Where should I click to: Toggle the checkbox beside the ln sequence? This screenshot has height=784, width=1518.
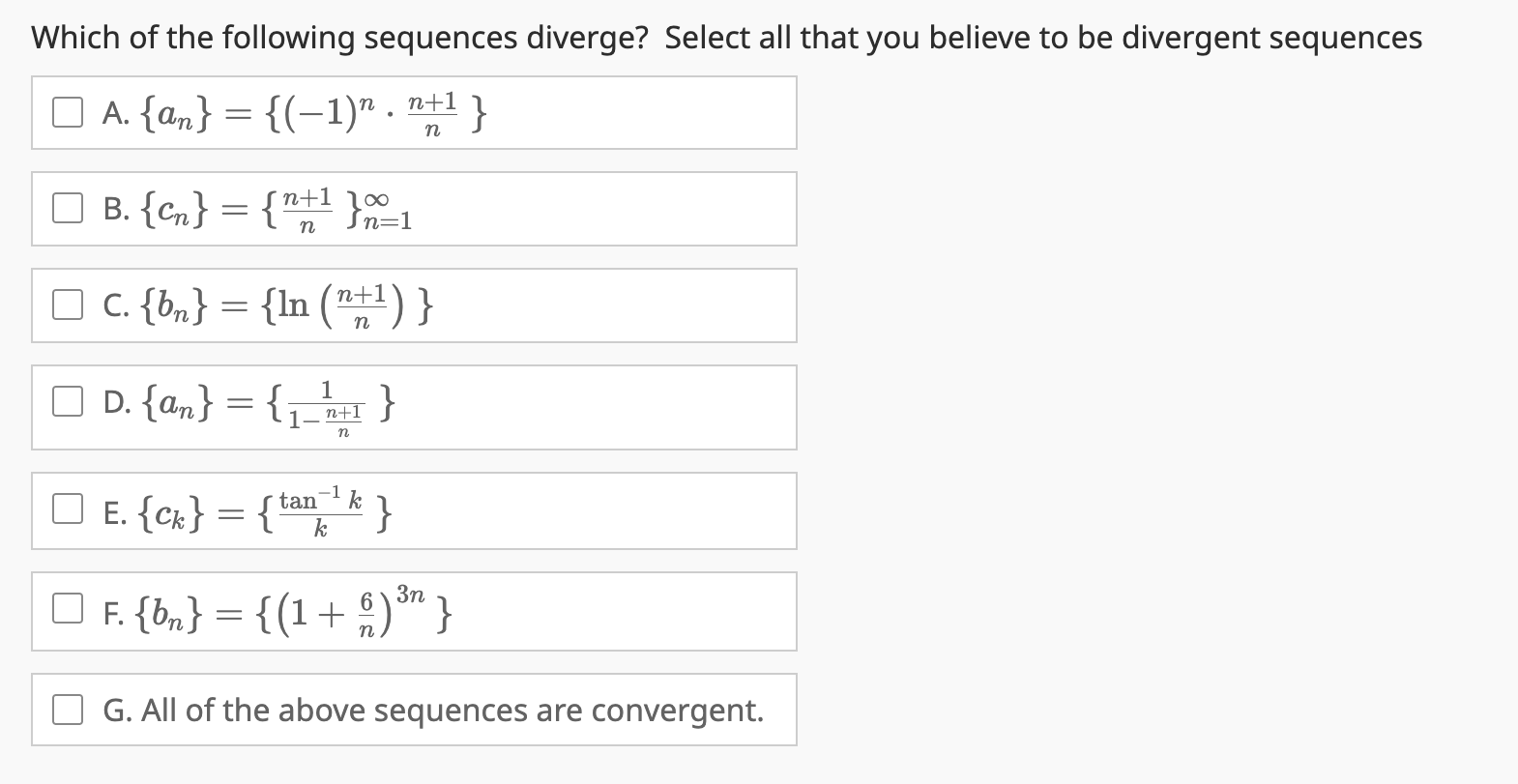tap(67, 305)
